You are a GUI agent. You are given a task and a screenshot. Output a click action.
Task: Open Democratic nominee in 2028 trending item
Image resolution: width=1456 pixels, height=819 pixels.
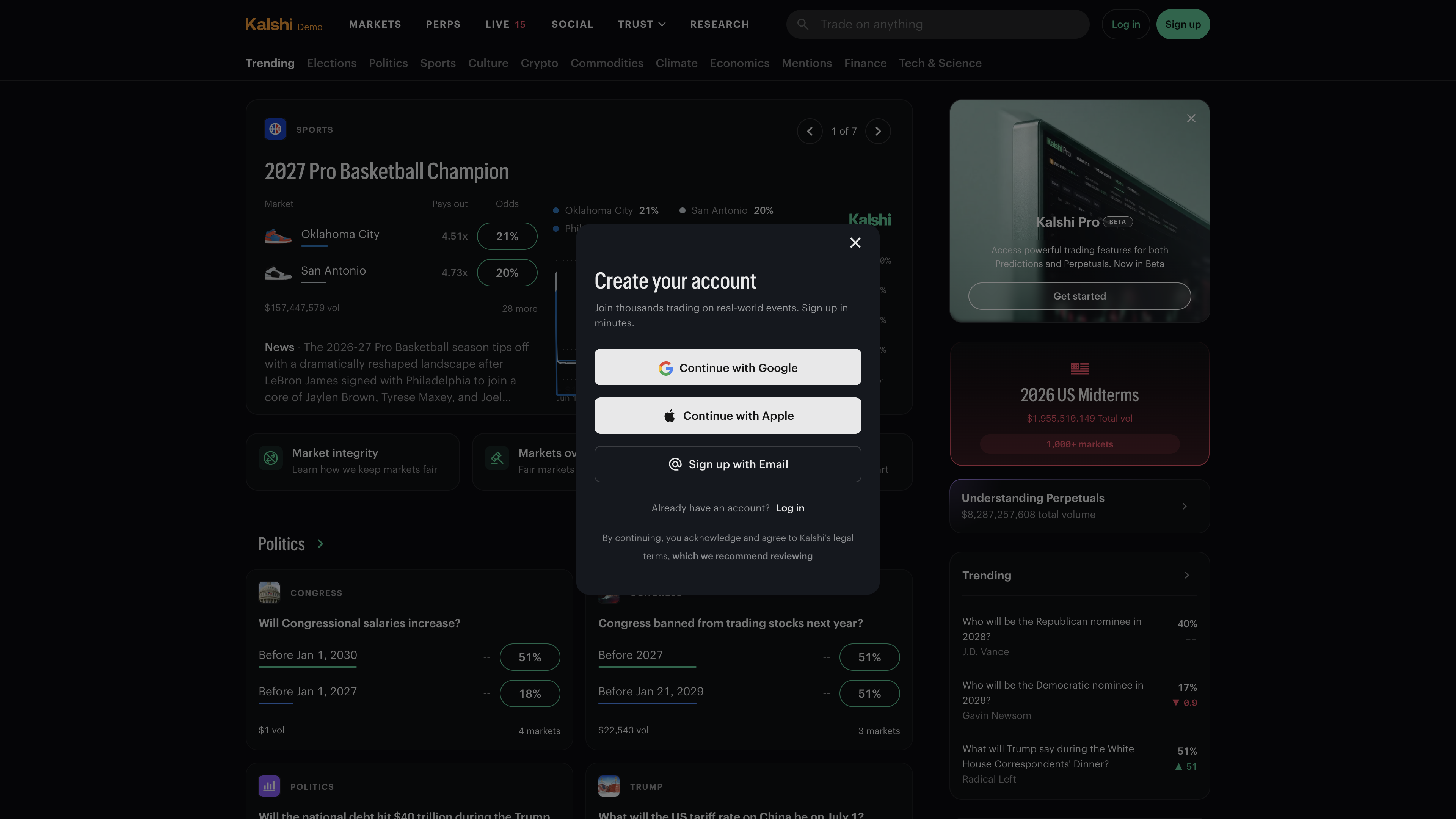(1079, 700)
